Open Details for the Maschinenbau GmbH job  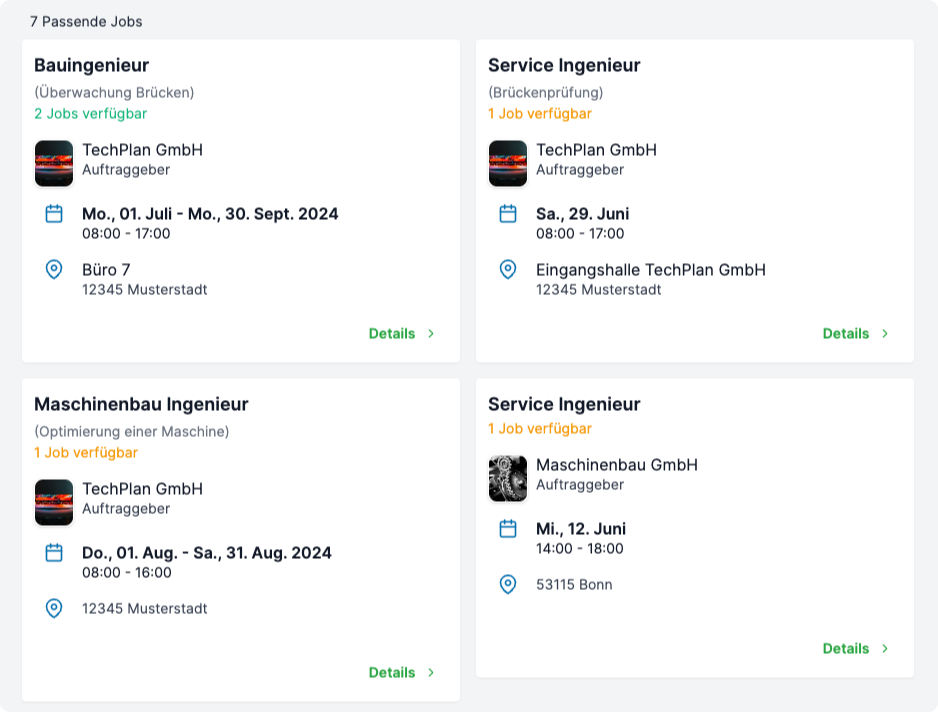846,649
